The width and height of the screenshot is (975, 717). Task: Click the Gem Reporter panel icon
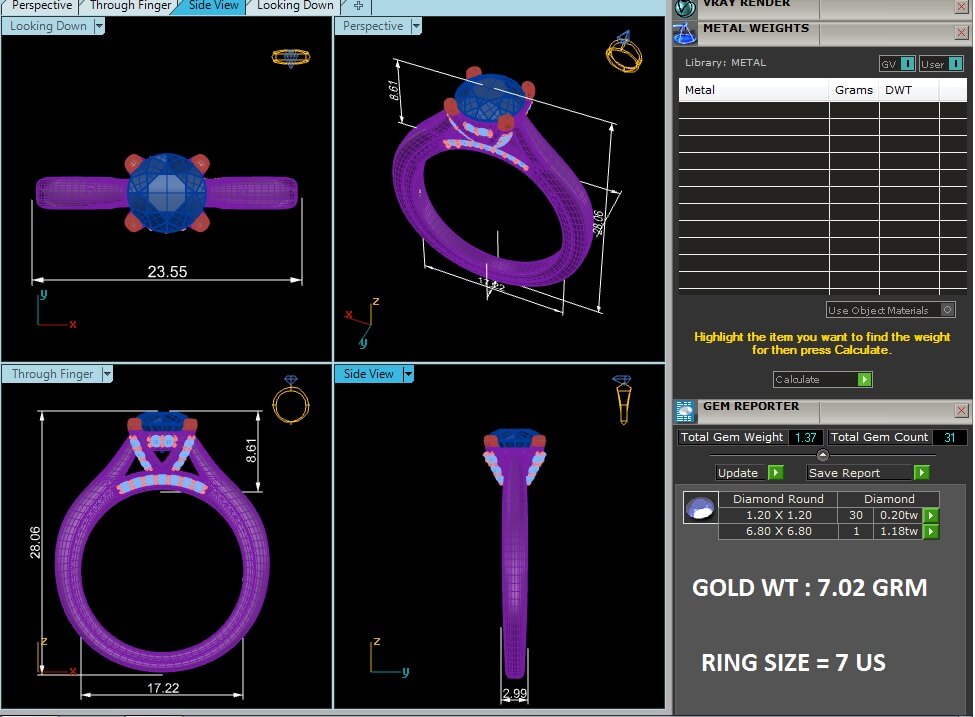[685, 410]
